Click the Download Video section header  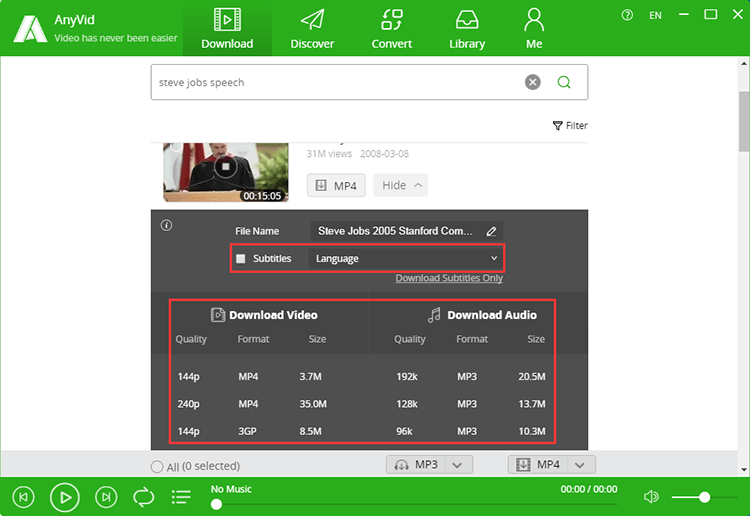[264, 315]
